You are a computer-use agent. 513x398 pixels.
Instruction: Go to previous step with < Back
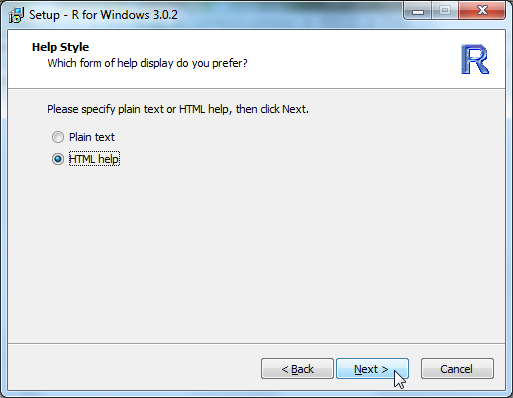coord(297,369)
